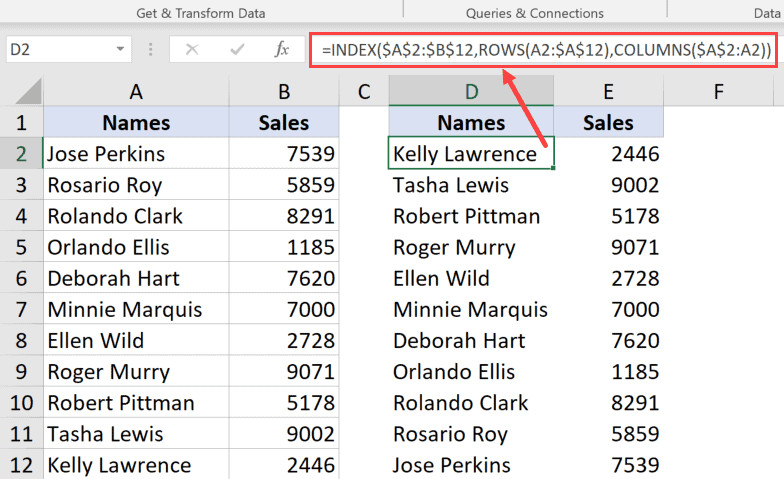Open the Insert Function fx dialog
Screen dimensions: 784x479
click(282, 49)
